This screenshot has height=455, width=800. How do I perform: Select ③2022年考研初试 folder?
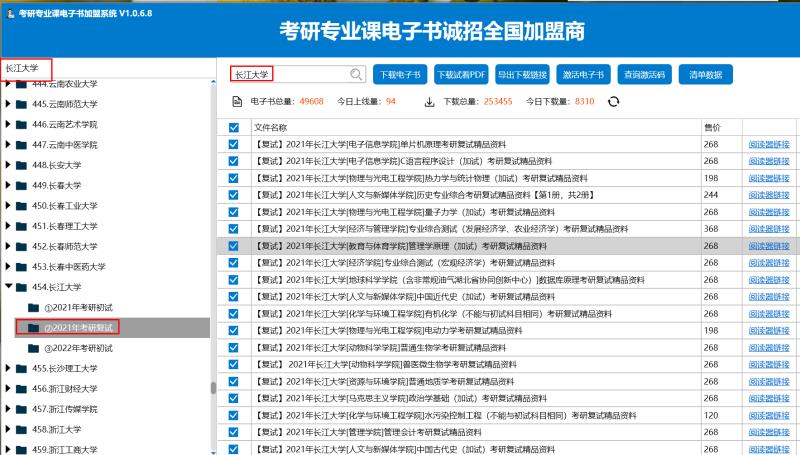(x=79, y=348)
